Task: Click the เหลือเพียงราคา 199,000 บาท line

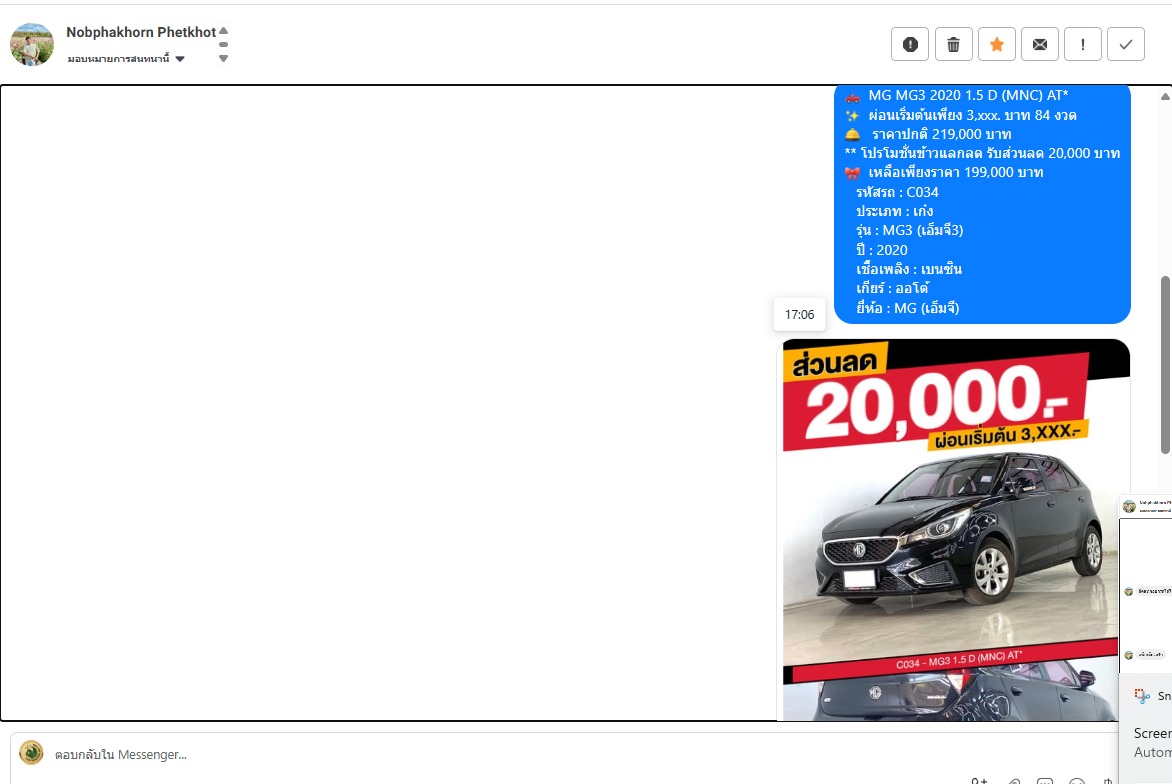Action: (x=944, y=173)
